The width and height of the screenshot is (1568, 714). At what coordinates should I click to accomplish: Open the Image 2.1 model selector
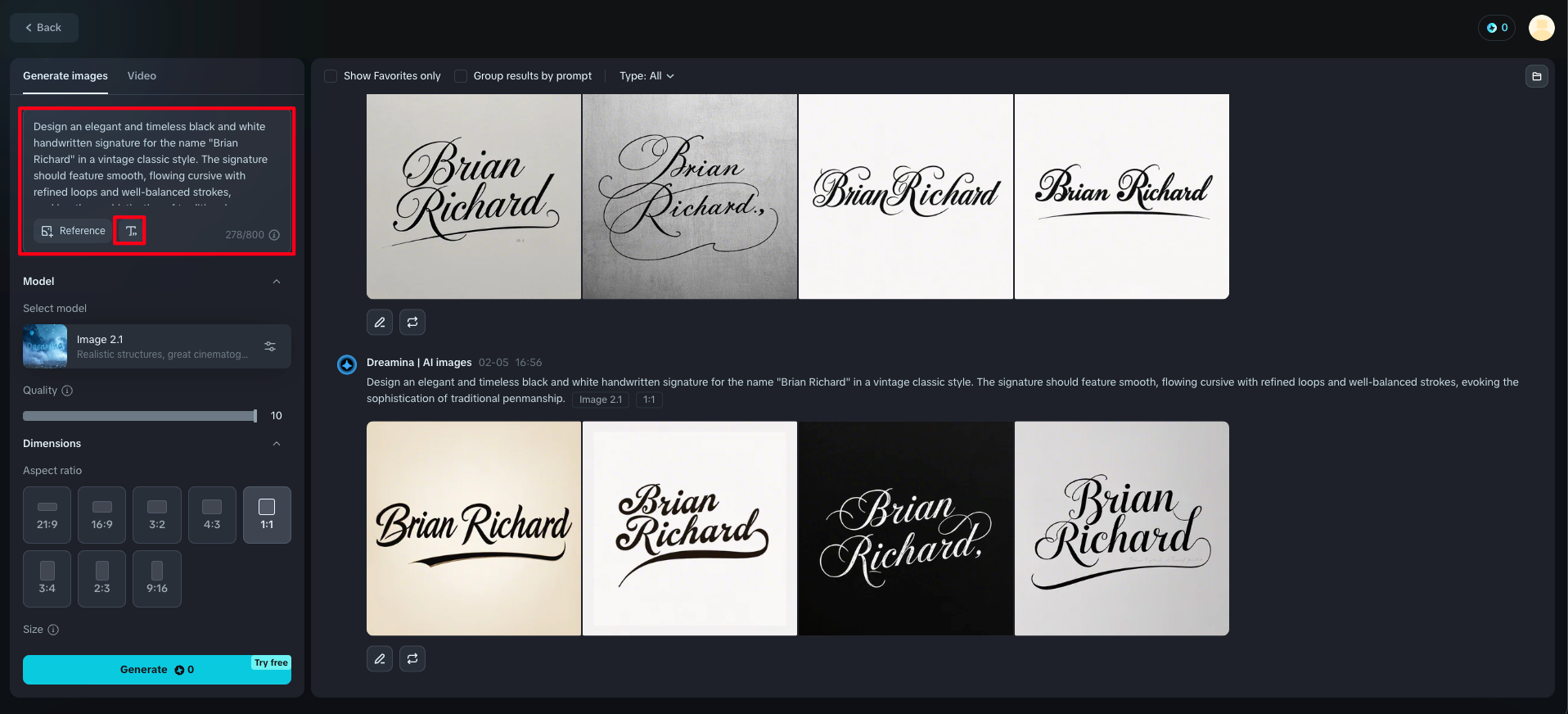pyautogui.click(x=157, y=346)
